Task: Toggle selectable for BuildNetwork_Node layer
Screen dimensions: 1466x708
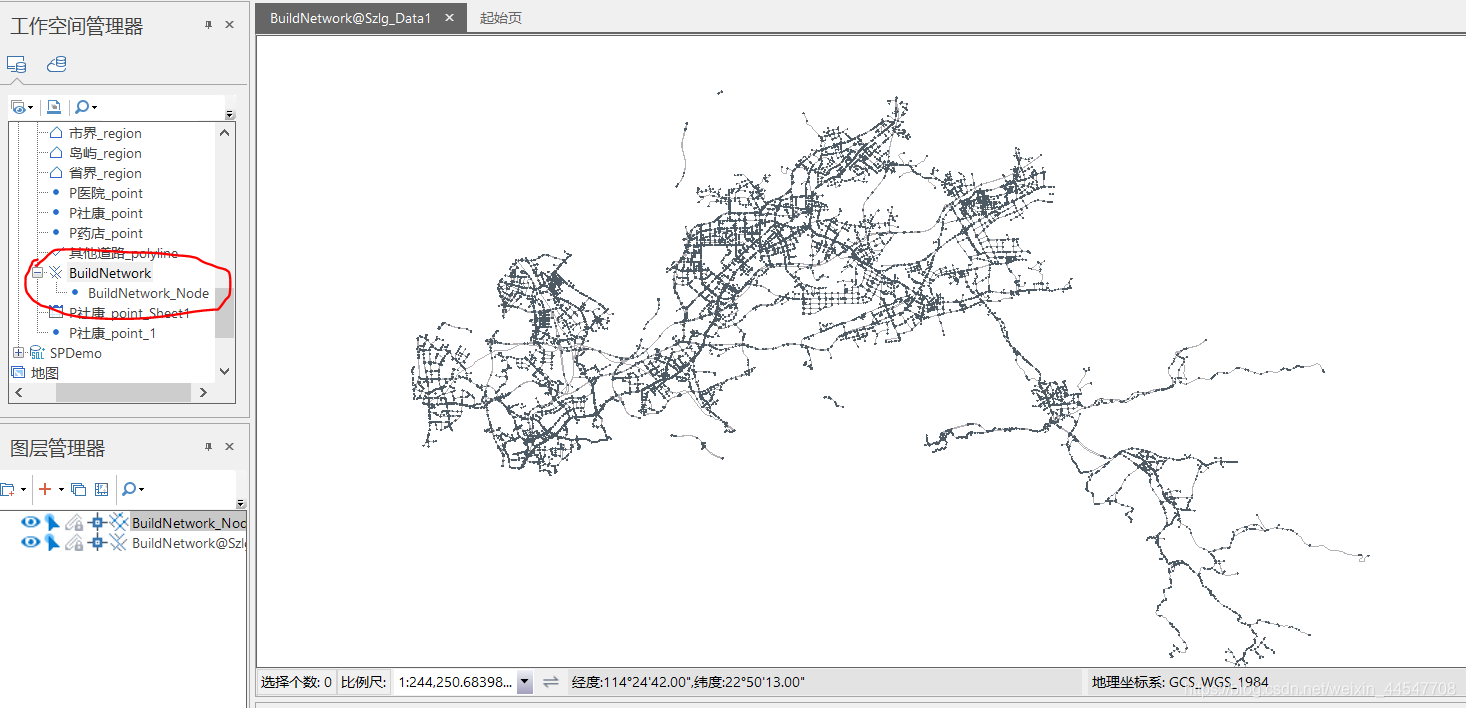Action: (52, 522)
